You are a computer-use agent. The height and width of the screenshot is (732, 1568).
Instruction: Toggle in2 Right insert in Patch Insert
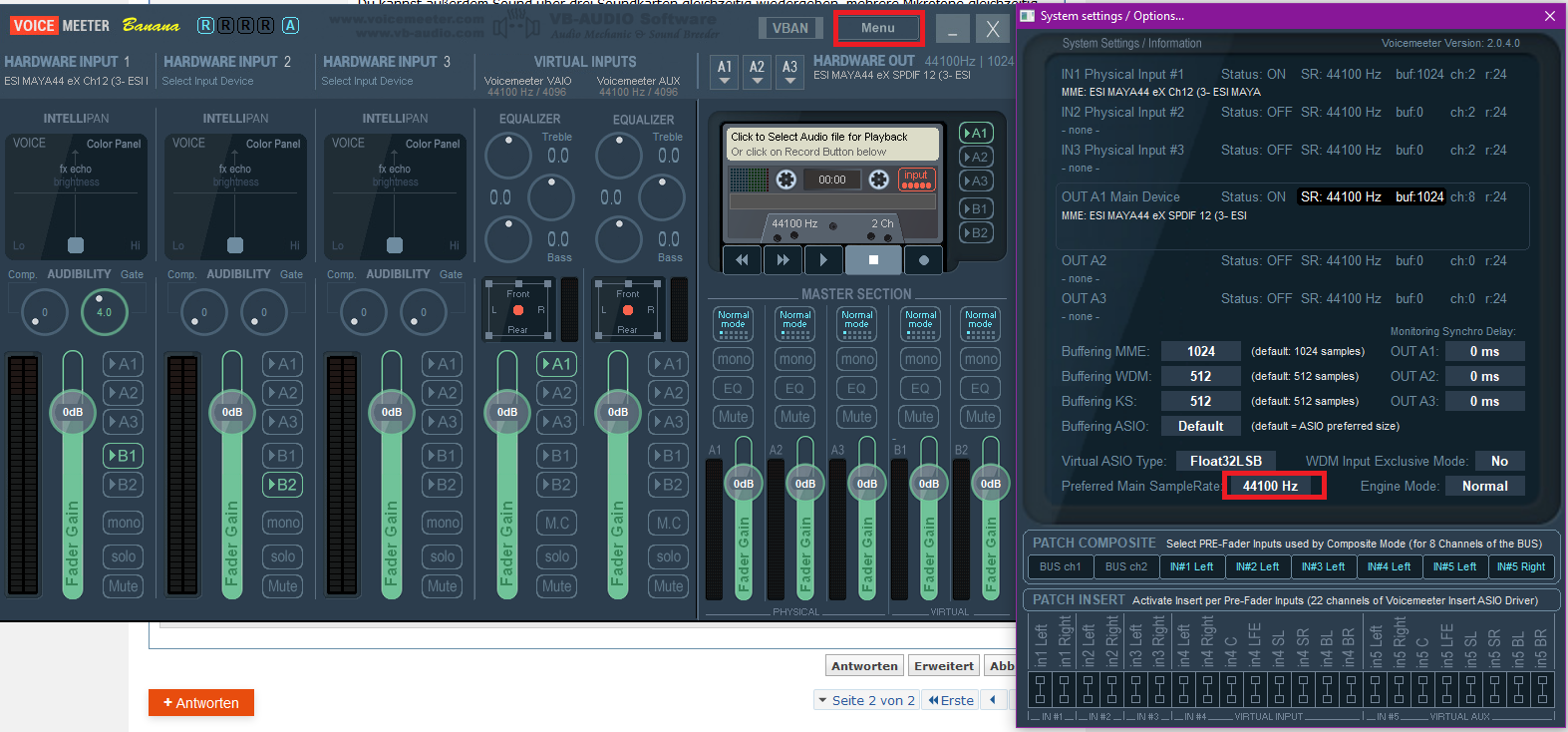pos(1111,688)
